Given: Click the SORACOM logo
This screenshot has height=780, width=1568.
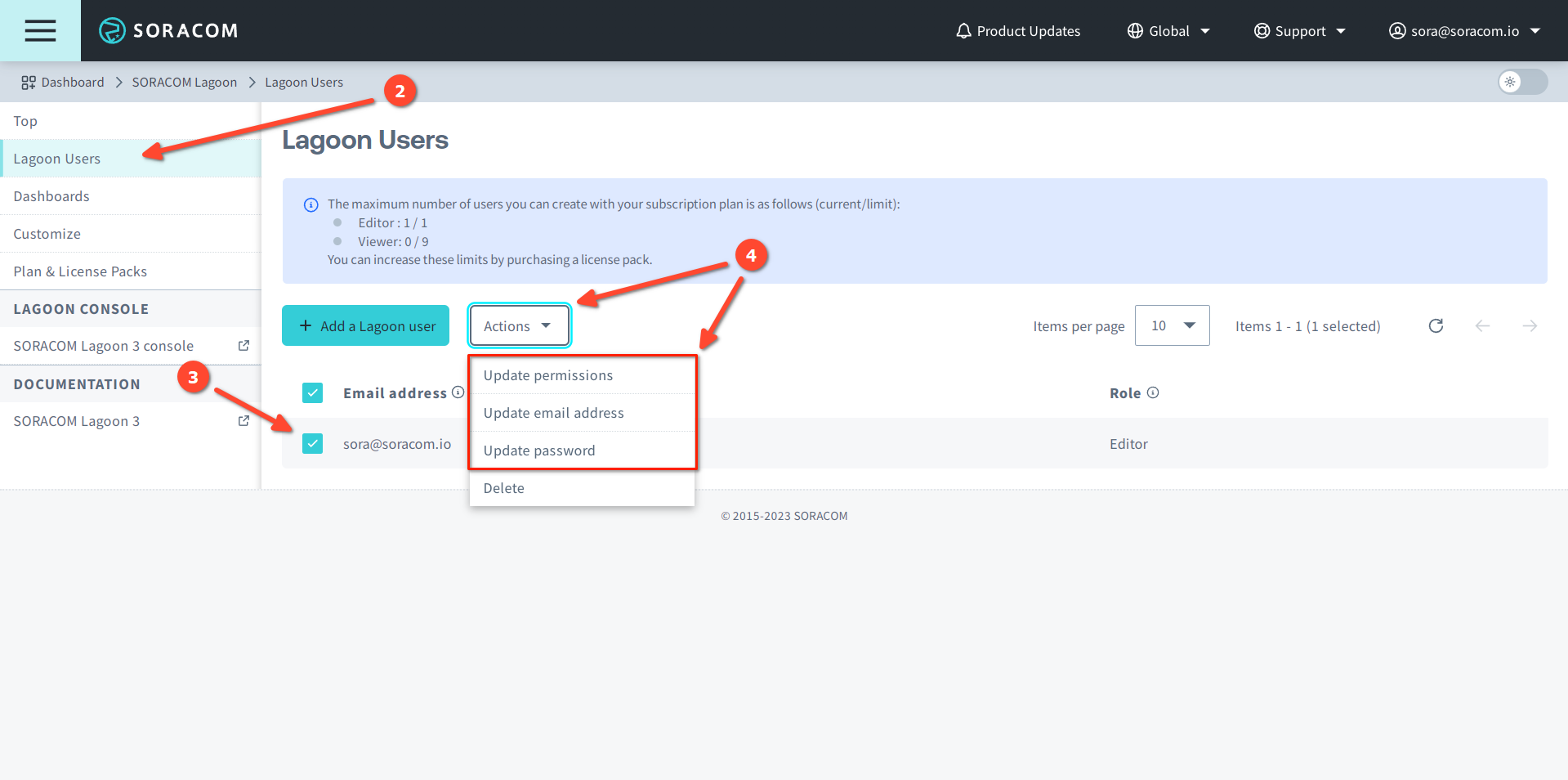Looking at the screenshot, I should pos(168,30).
